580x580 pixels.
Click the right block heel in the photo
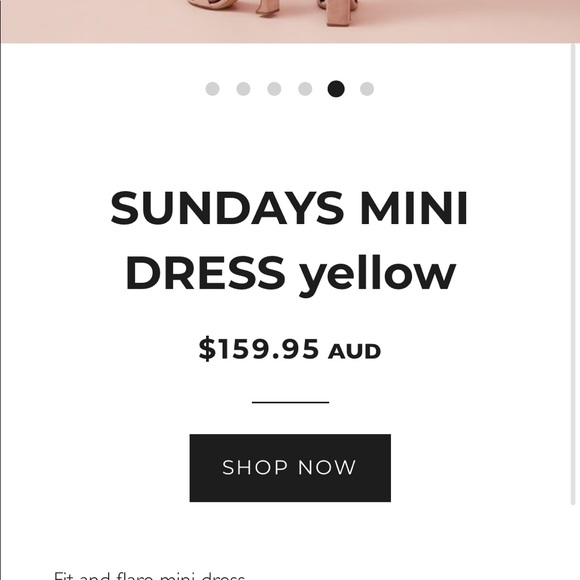point(338,13)
